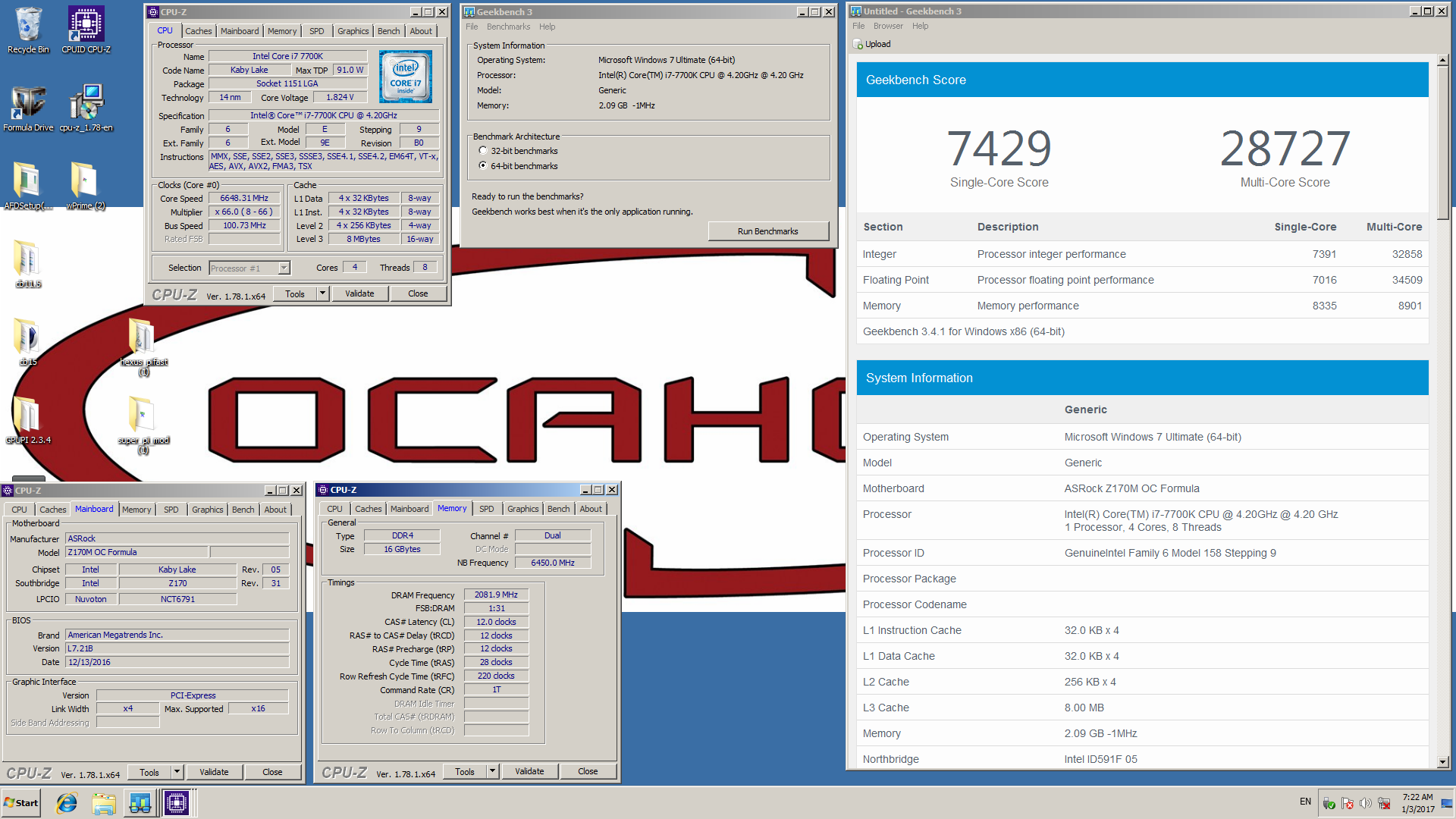Open Browser menu in Untitled Geekbench window

pyautogui.click(x=888, y=26)
